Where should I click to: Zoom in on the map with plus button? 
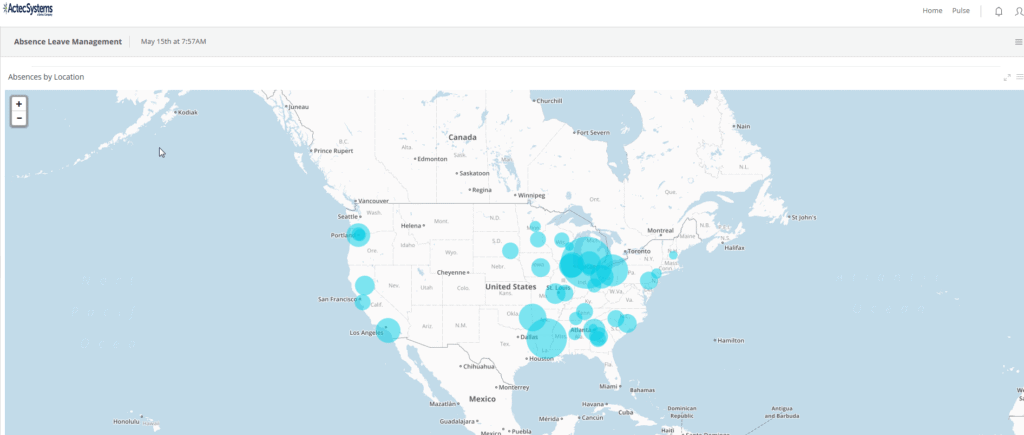(x=20, y=104)
